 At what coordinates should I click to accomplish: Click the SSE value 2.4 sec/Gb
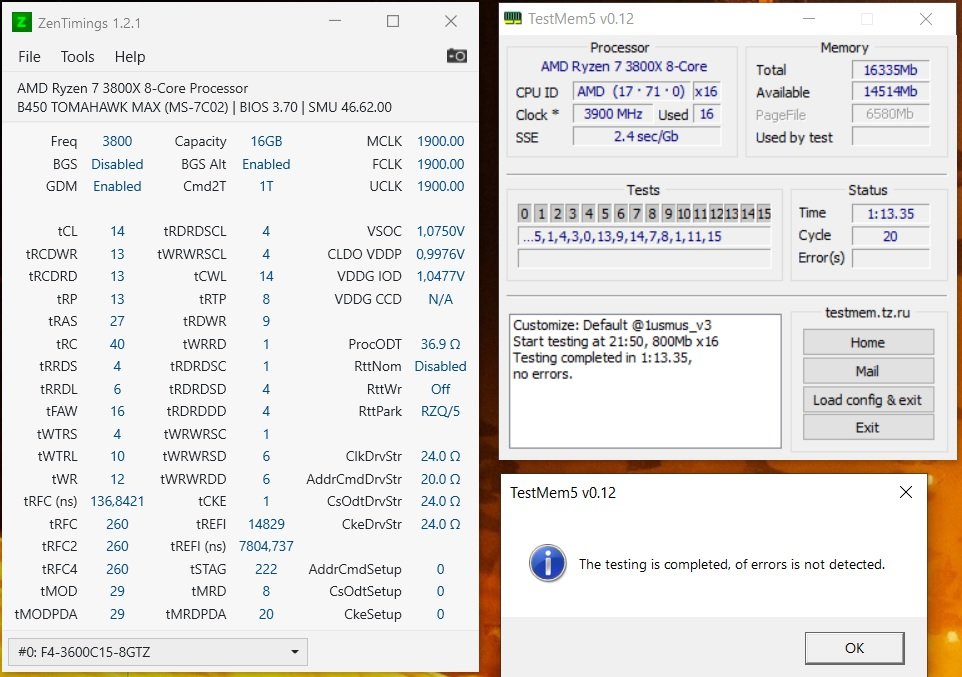pos(646,136)
